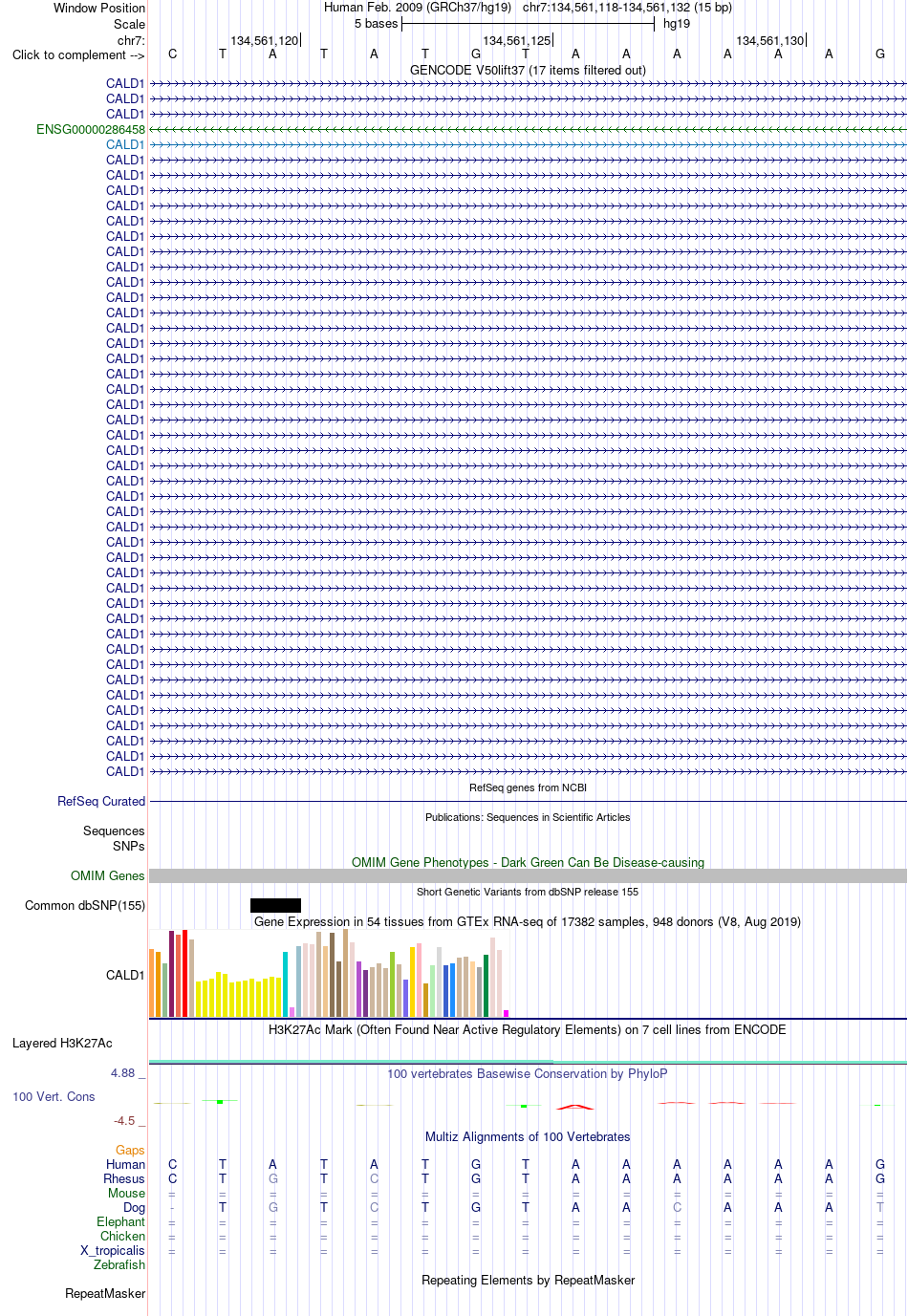Select the ENSG00000286458 gene label

tap(91, 129)
